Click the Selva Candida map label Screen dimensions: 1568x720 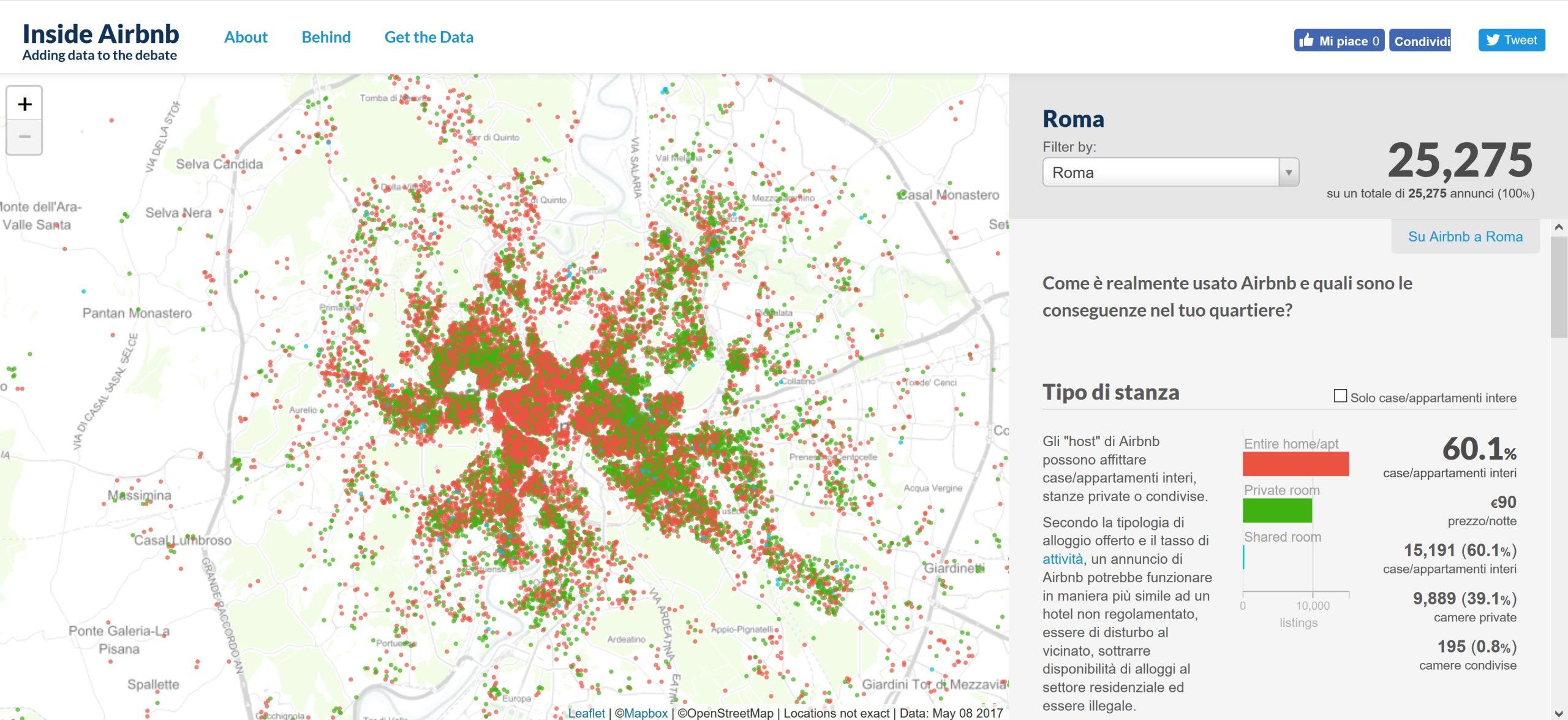pyautogui.click(x=219, y=164)
